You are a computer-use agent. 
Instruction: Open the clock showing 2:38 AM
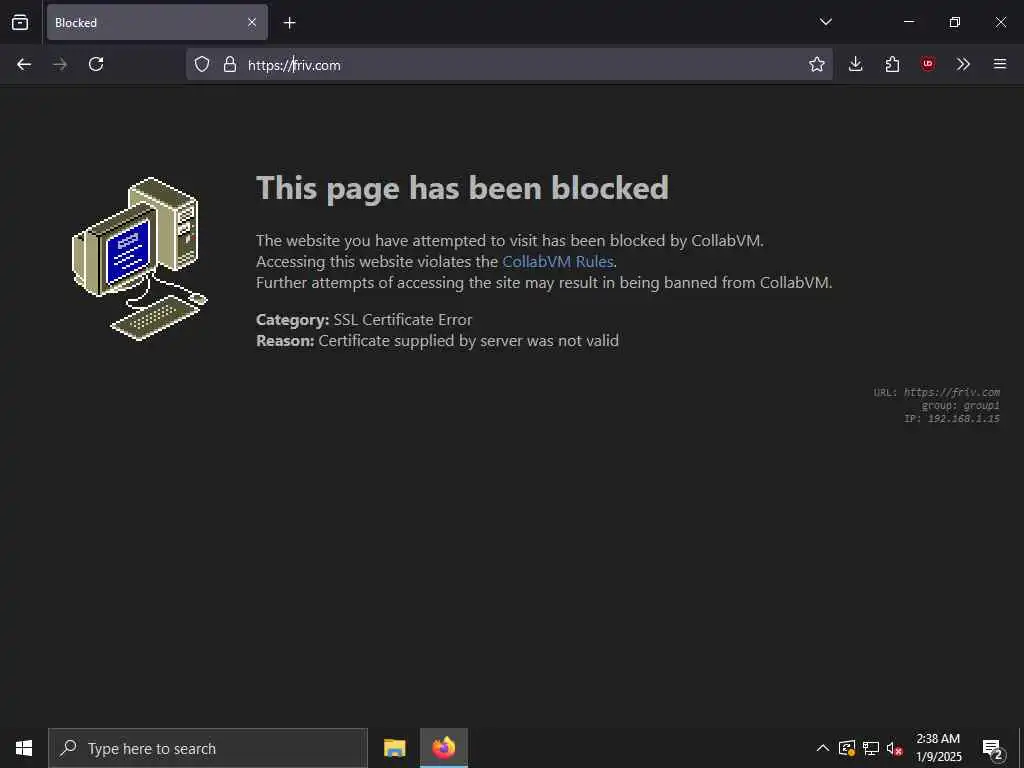pyautogui.click(x=938, y=748)
